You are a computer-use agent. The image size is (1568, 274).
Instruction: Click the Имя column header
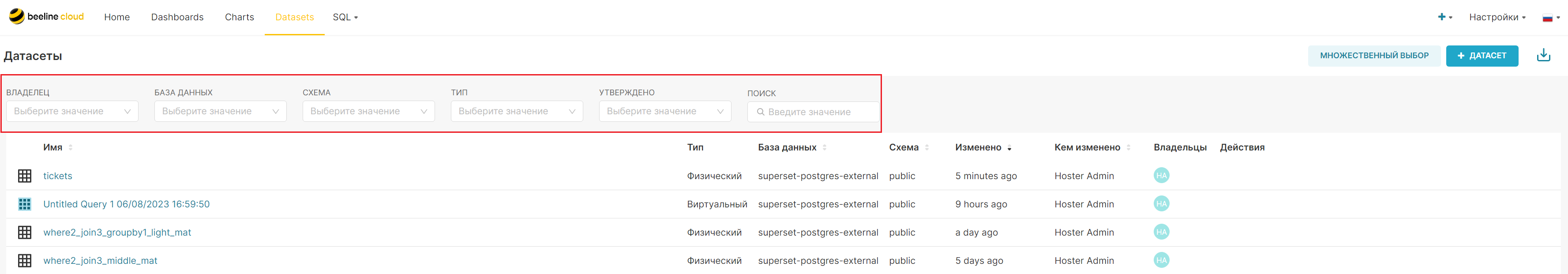(x=53, y=147)
